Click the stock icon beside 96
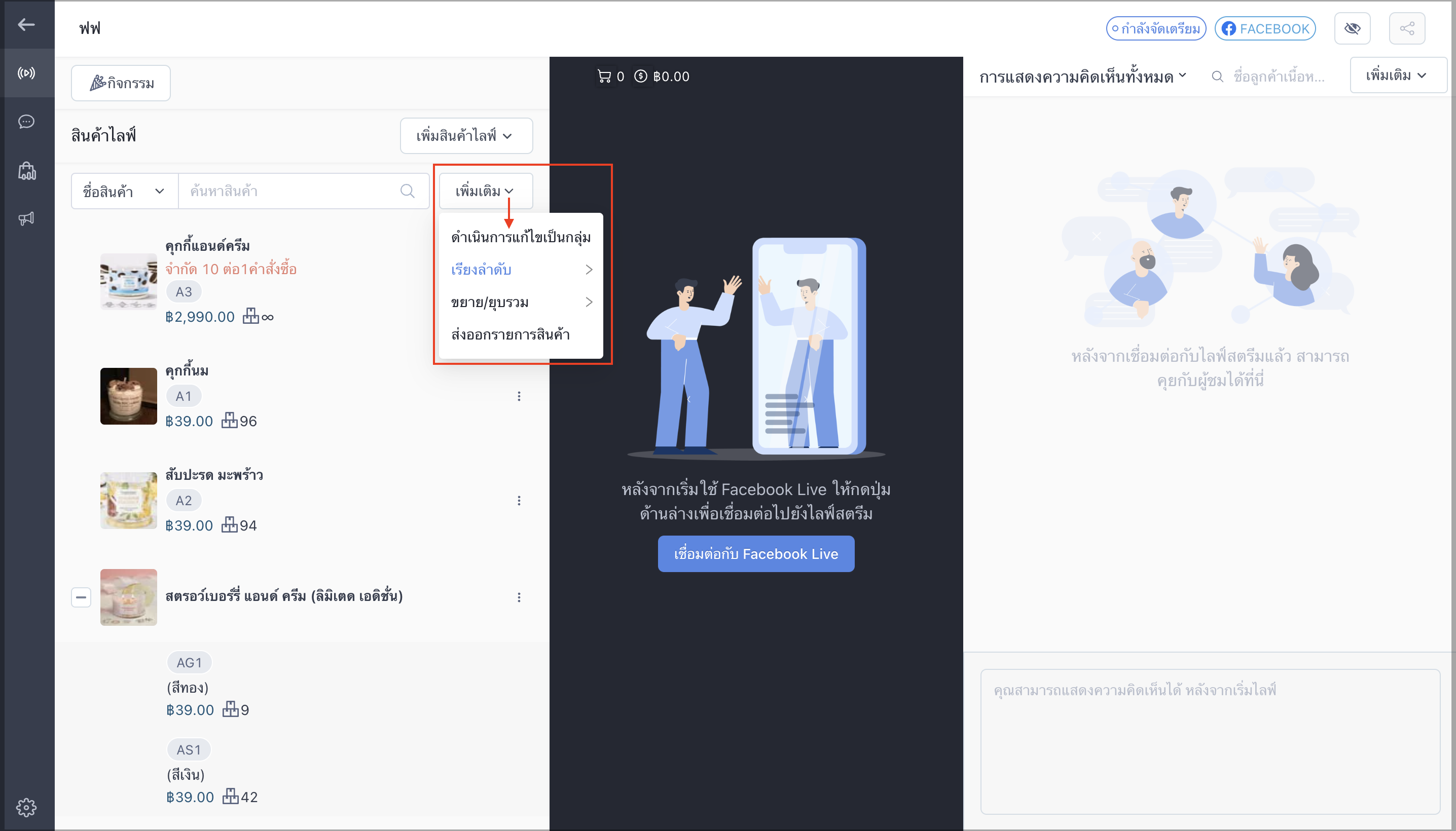The width and height of the screenshot is (1456, 831). point(230,421)
